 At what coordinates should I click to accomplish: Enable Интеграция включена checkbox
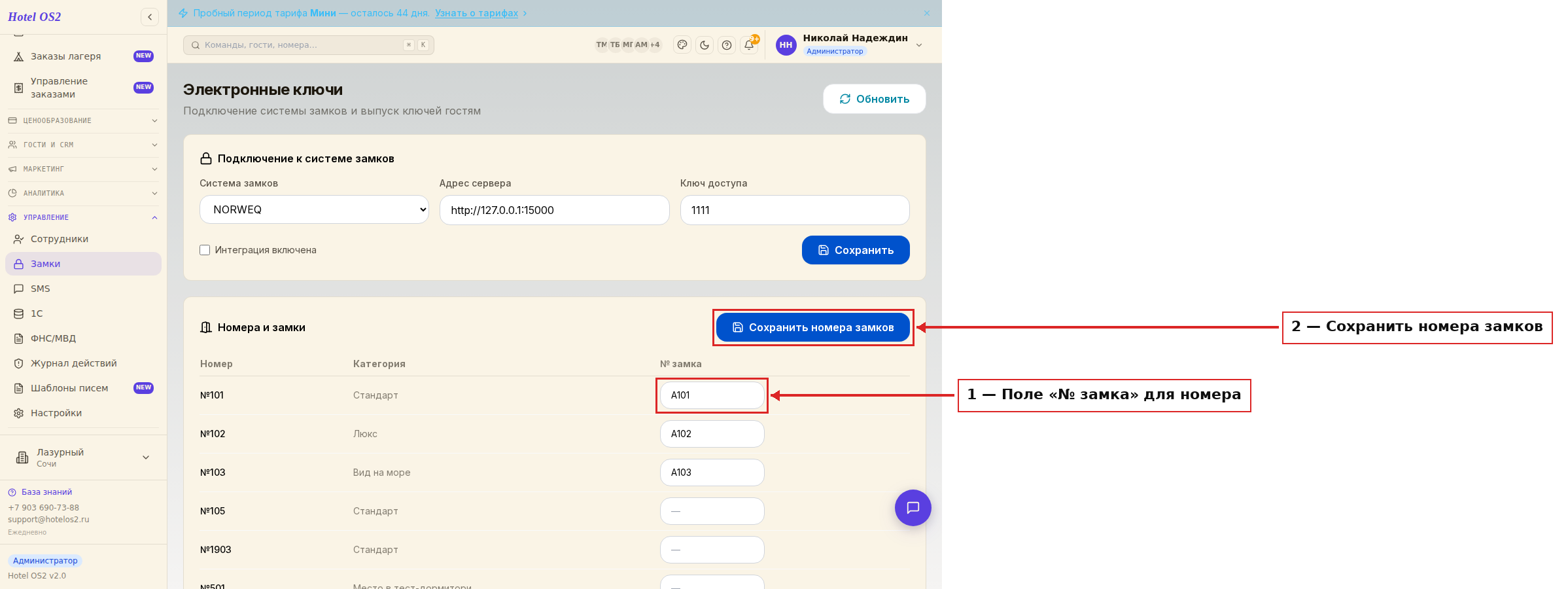[x=205, y=250]
